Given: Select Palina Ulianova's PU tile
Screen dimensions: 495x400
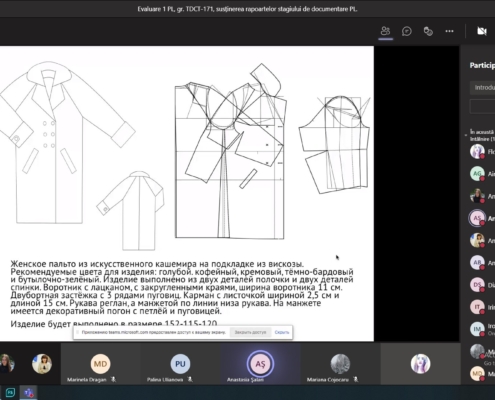Looking at the screenshot, I should point(180,364).
